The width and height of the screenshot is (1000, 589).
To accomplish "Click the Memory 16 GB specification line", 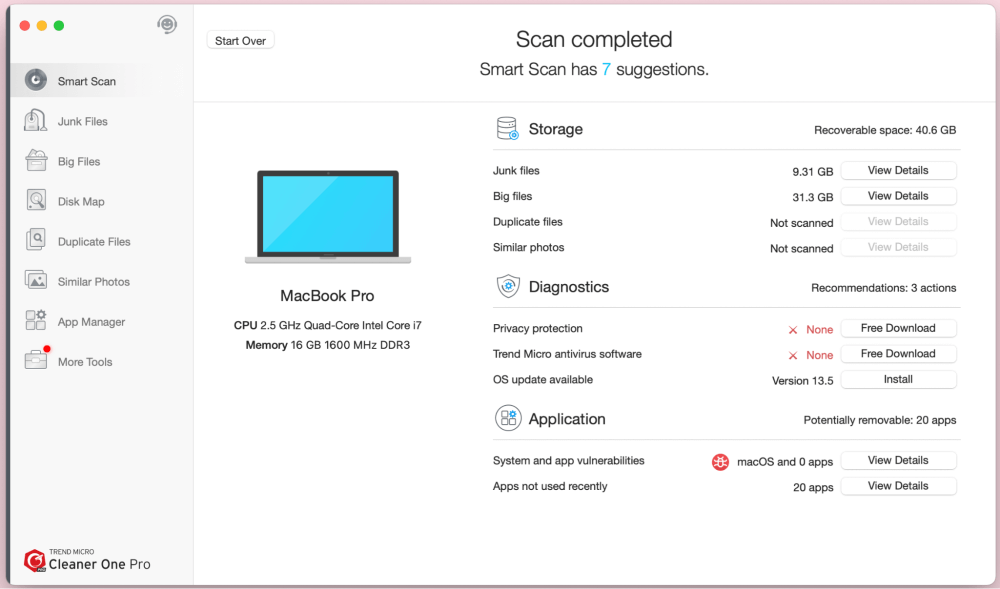I will 328,345.
